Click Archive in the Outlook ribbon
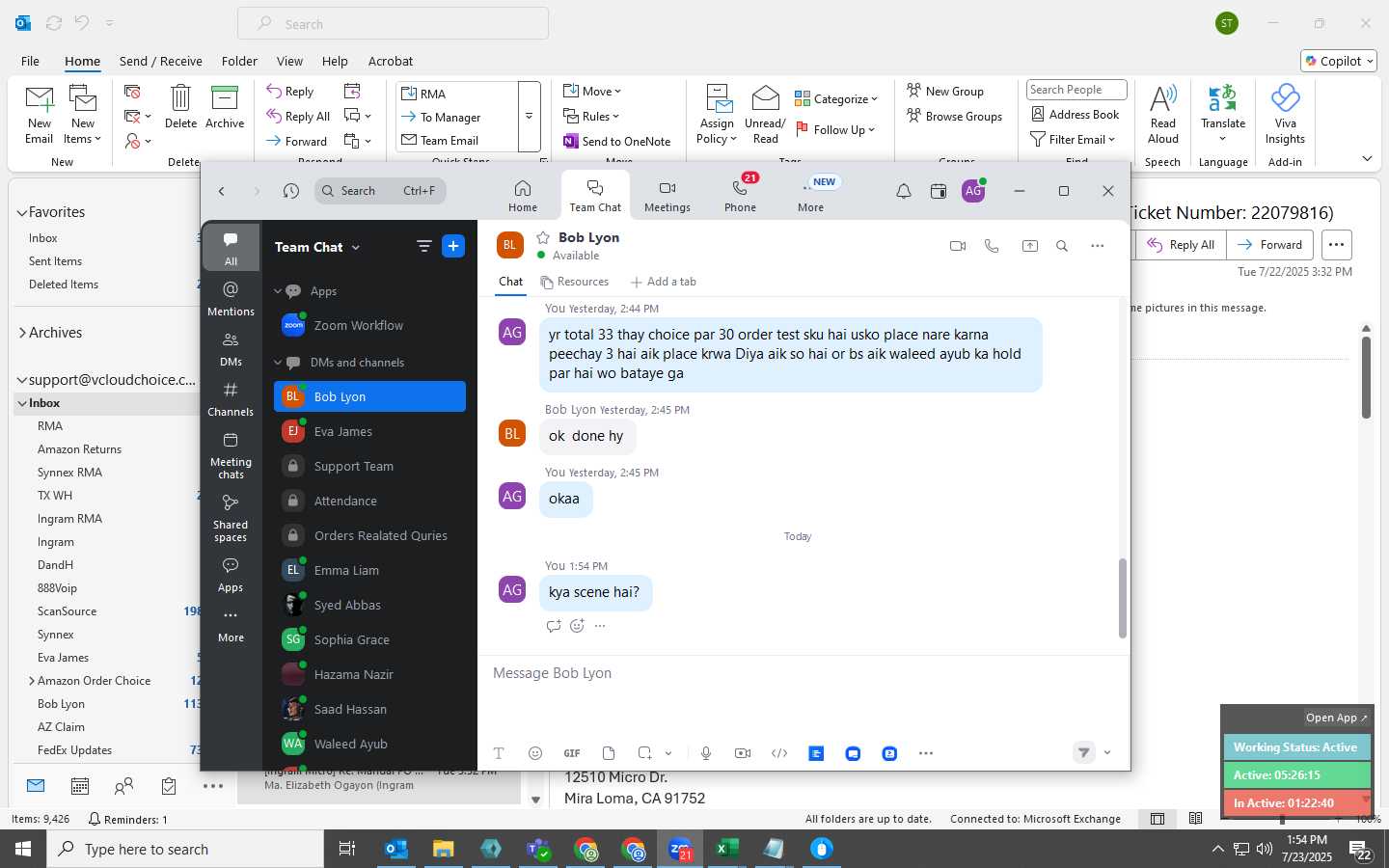The height and width of the screenshot is (868, 1389). coord(225,106)
